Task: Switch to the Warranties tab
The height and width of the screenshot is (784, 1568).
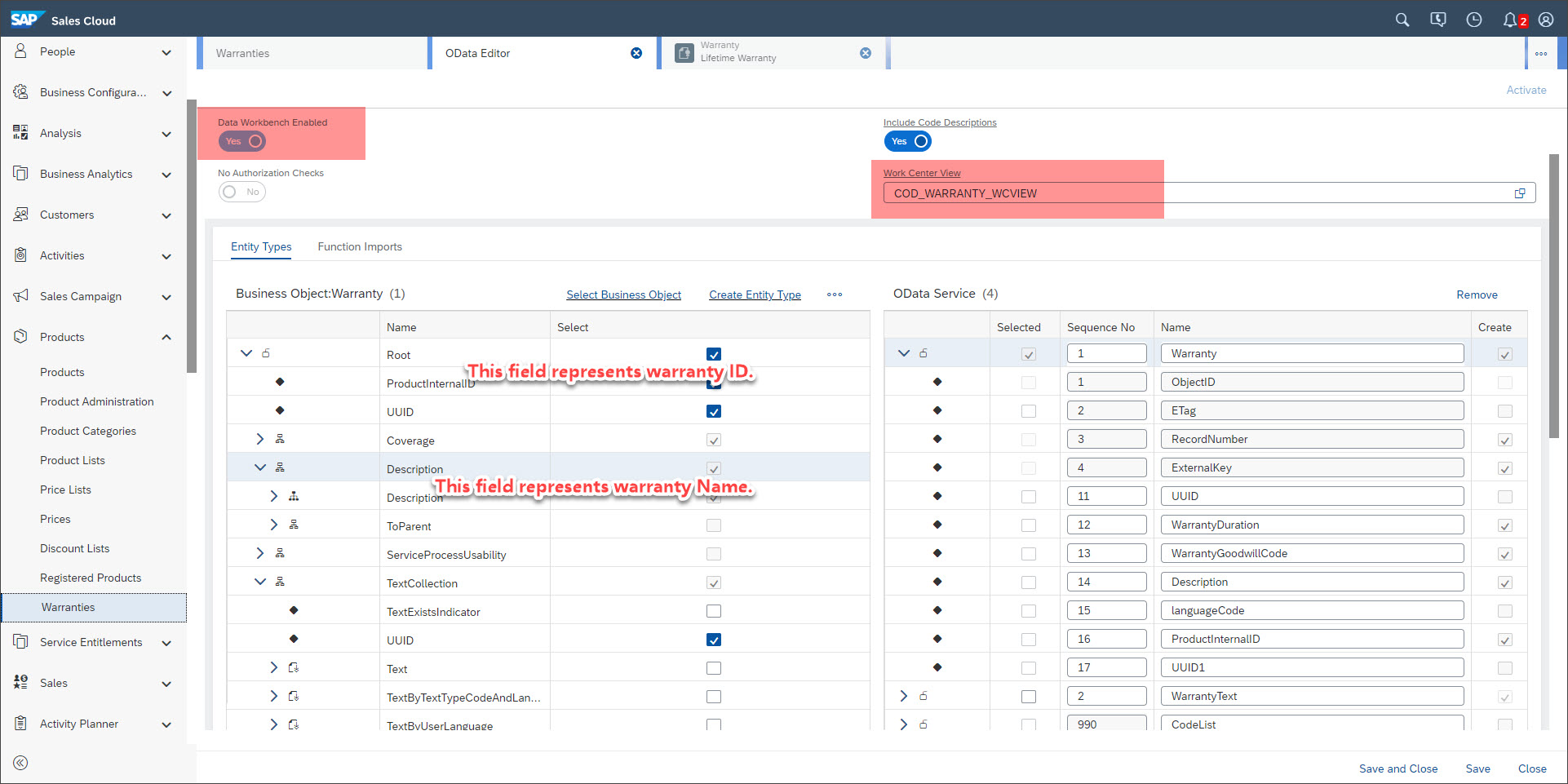Action: [x=315, y=53]
